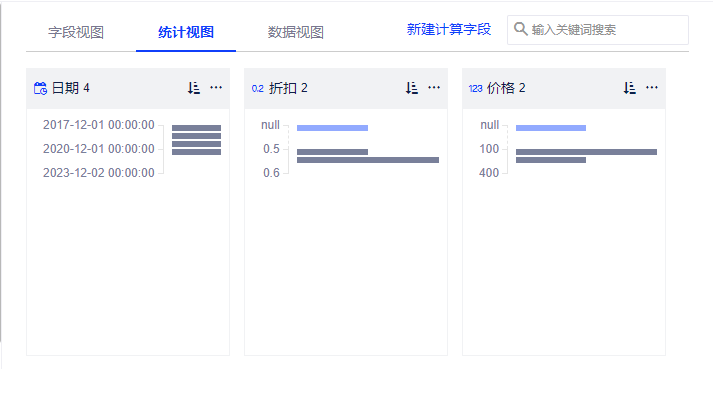Open the more options menu on 日期 card

click(216, 87)
